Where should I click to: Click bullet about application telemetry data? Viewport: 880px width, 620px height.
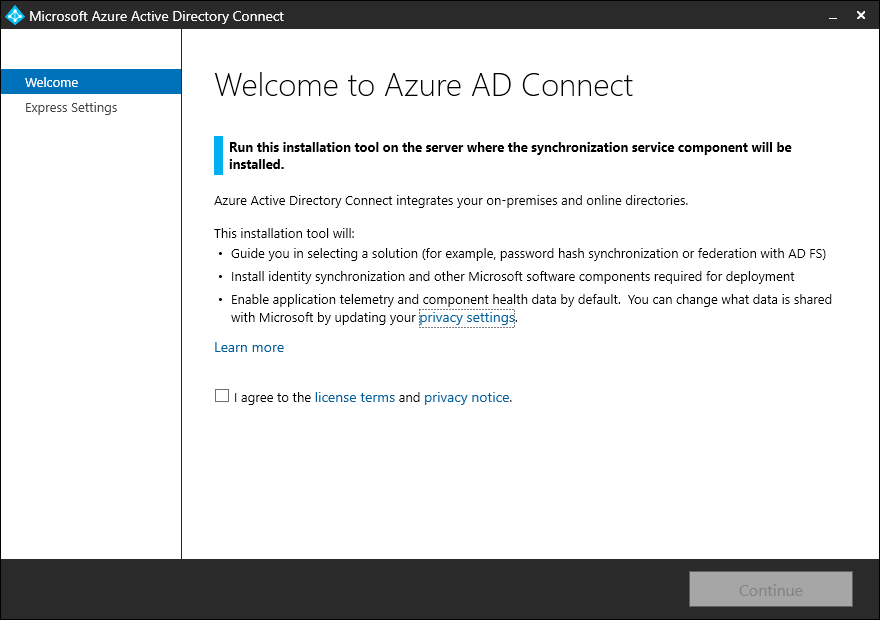(x=530, y=299)
